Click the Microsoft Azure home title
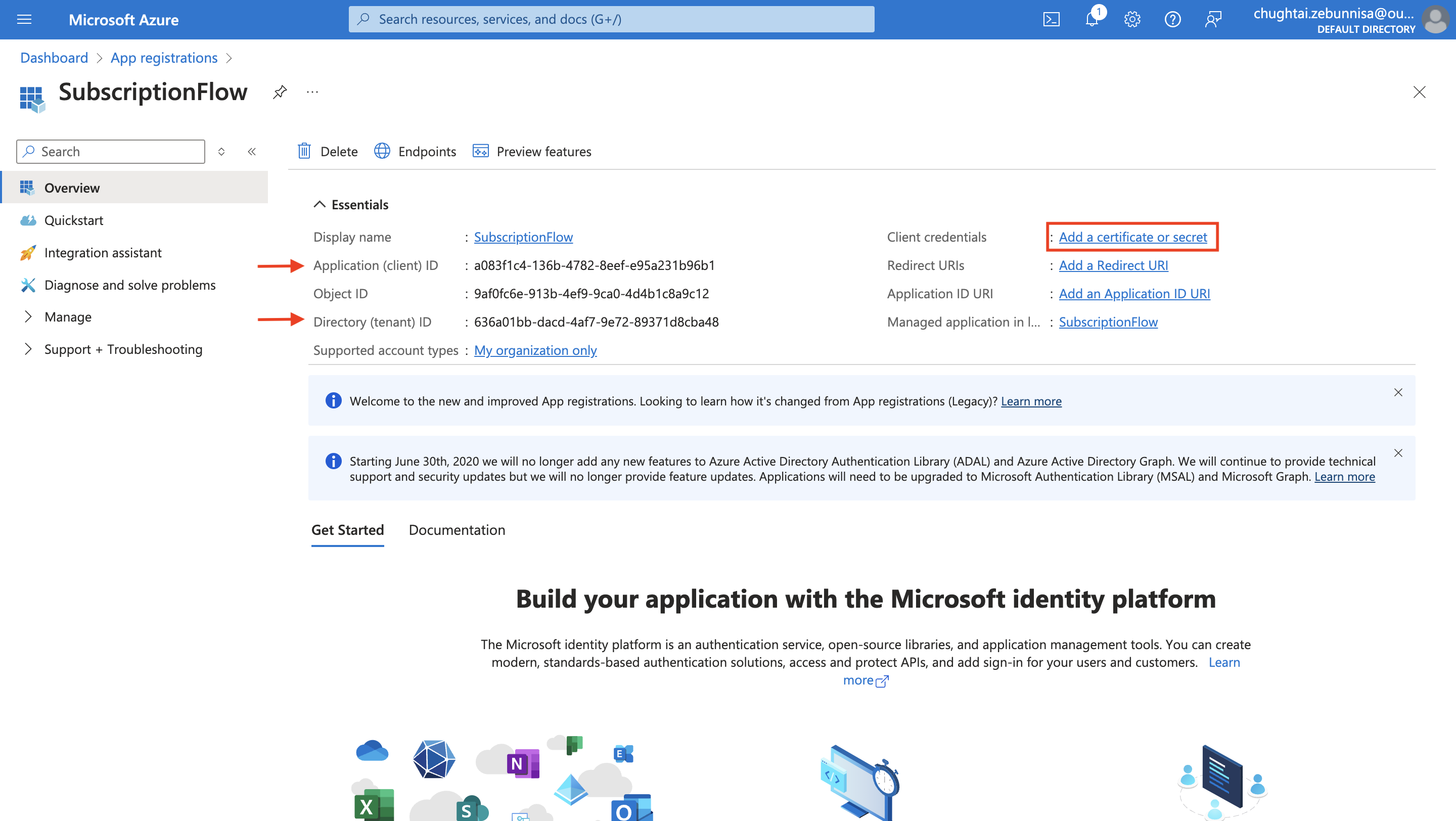The image size is (1456, 821). [x=124, y=19]
